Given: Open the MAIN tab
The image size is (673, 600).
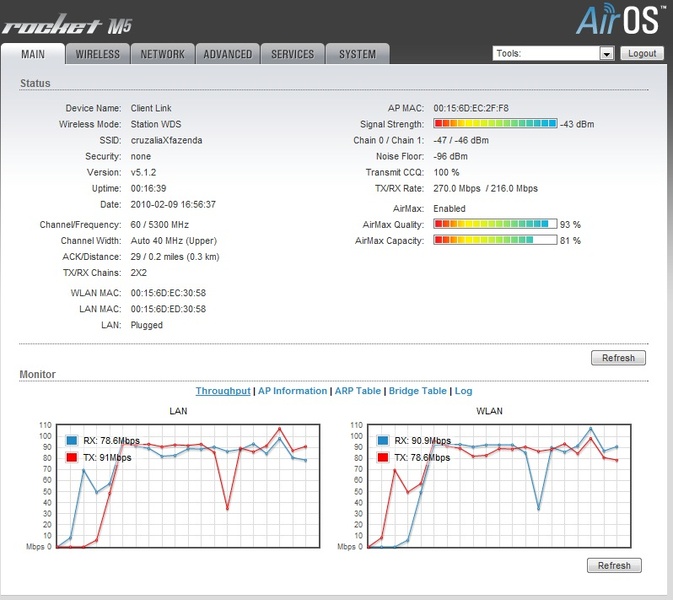Looking at the screenshot, I should 33,54.
